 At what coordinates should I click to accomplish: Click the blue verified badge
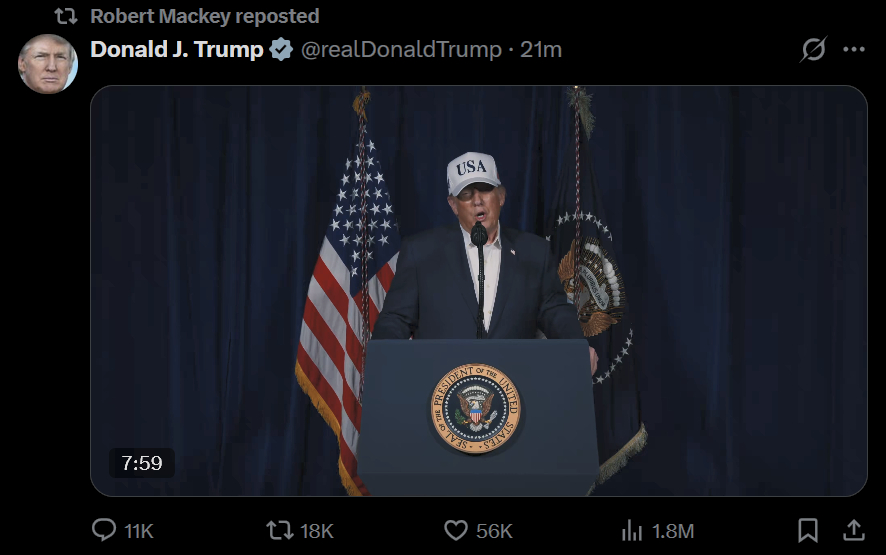click(283, 49)
